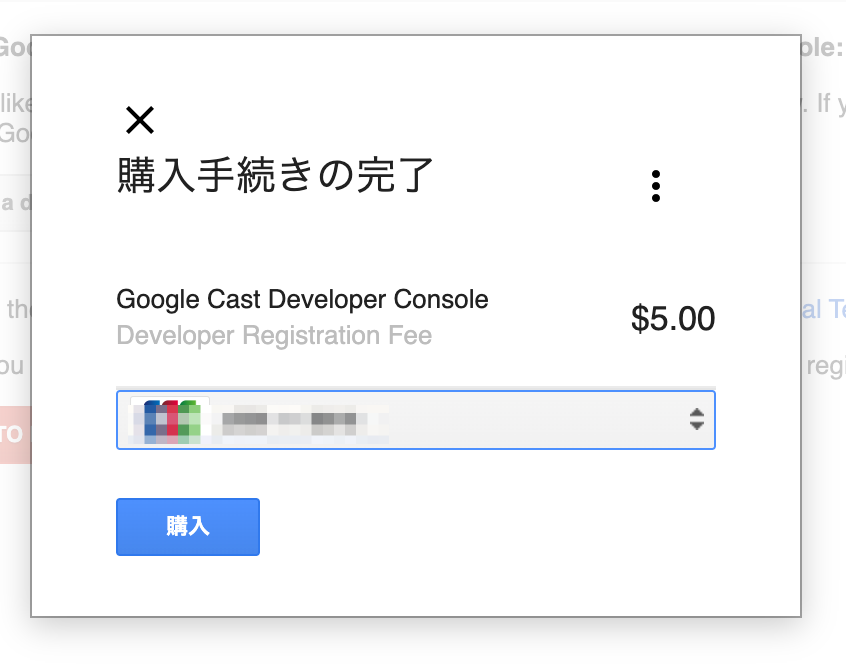The image size is (846, 670).
Task: Click the top dot of the overflow menu
Action: [x=656, y=174]
